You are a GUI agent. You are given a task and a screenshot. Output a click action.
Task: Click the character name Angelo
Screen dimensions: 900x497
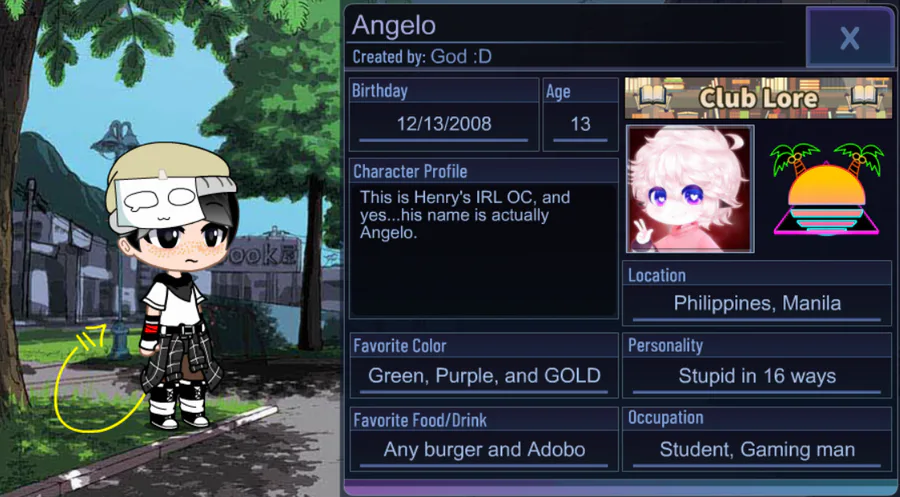pos(394,26)
